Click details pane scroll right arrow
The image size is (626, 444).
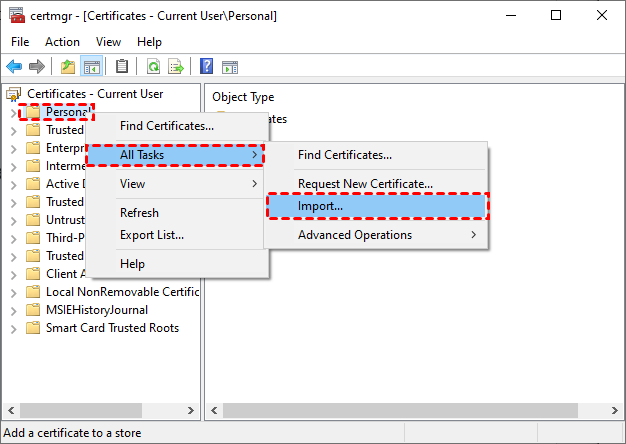[x=615, y=410]
